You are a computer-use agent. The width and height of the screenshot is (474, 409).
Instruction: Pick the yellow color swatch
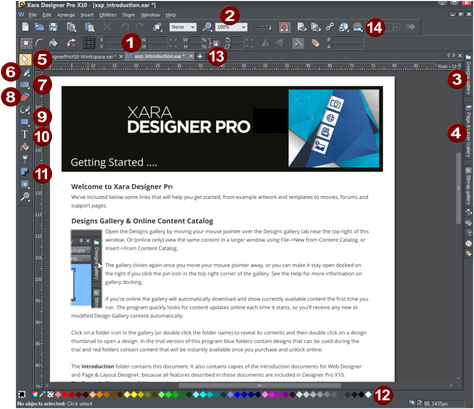(134, 395)
